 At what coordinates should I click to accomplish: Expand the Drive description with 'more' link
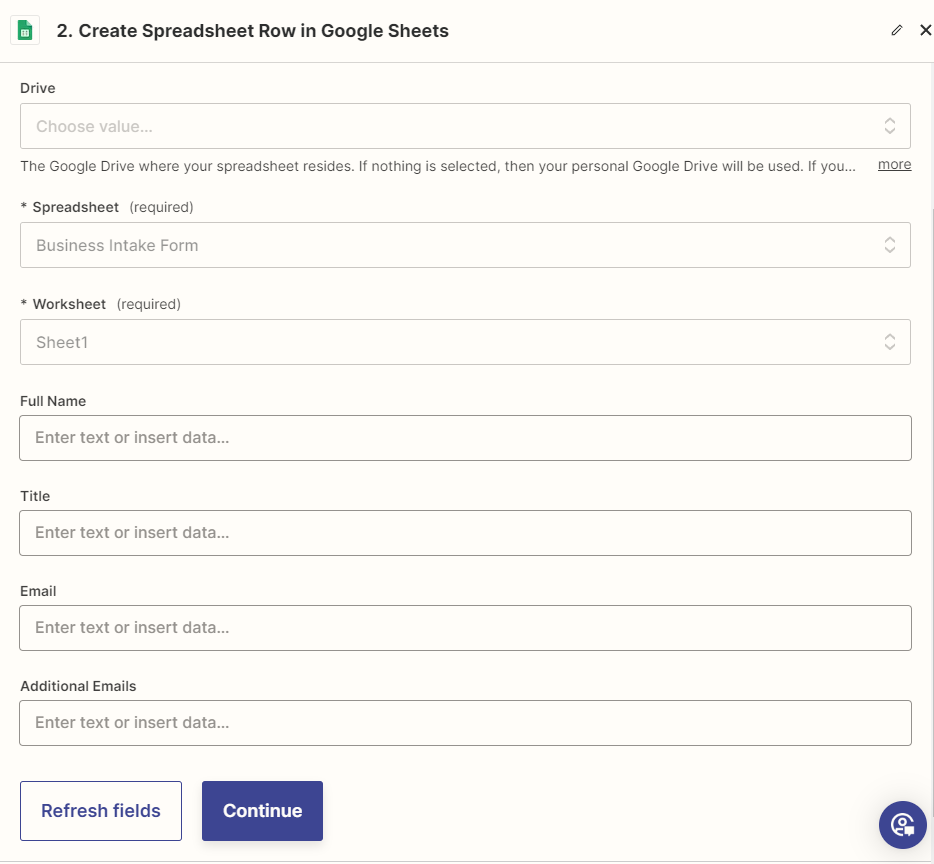[894, 165]
